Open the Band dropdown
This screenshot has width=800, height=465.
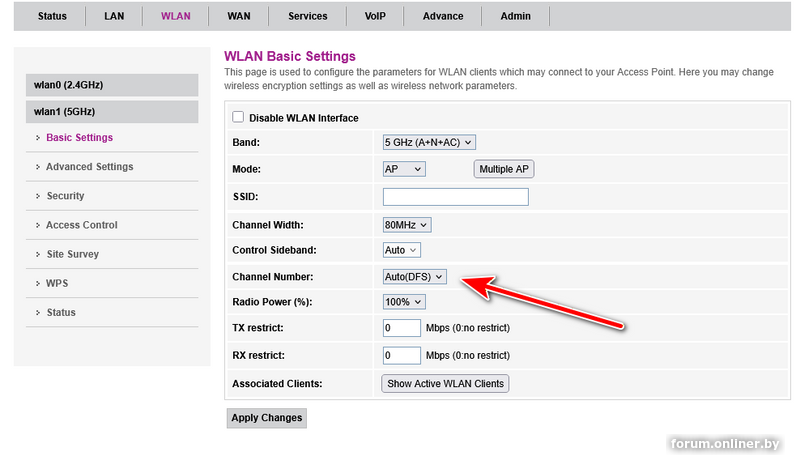429,143
